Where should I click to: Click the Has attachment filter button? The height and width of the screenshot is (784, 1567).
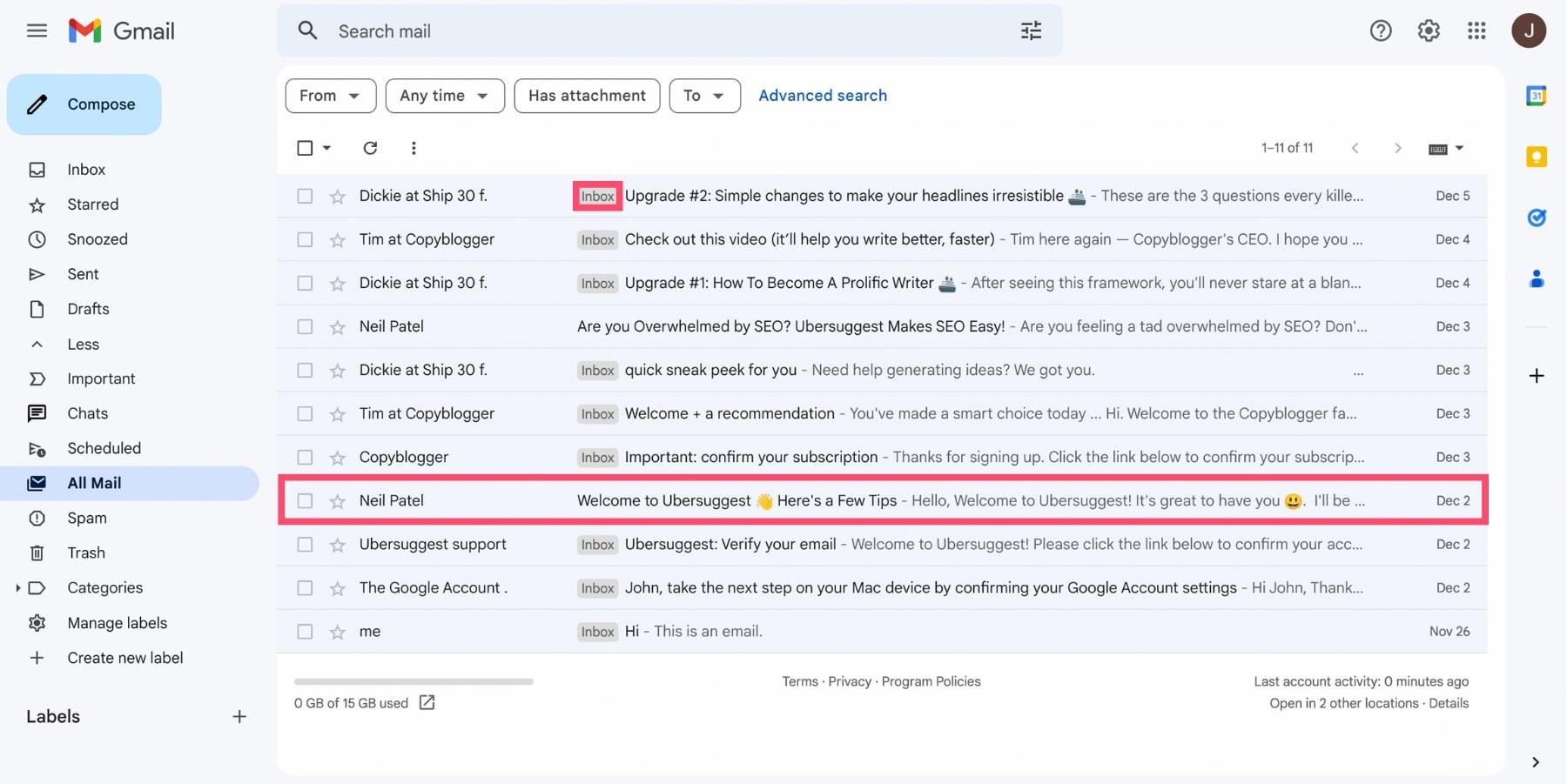[x=586, y=96]
